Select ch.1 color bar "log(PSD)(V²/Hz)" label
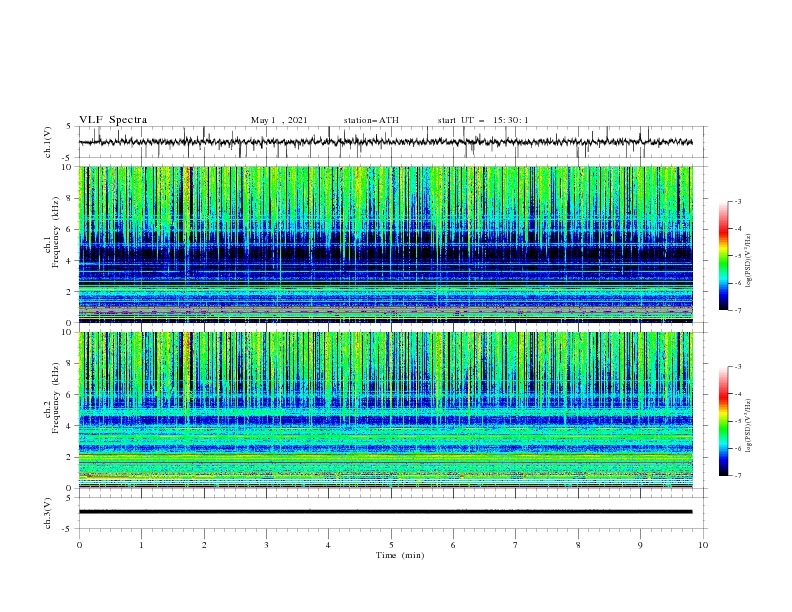The image size is (792, 612). point(749,261)
